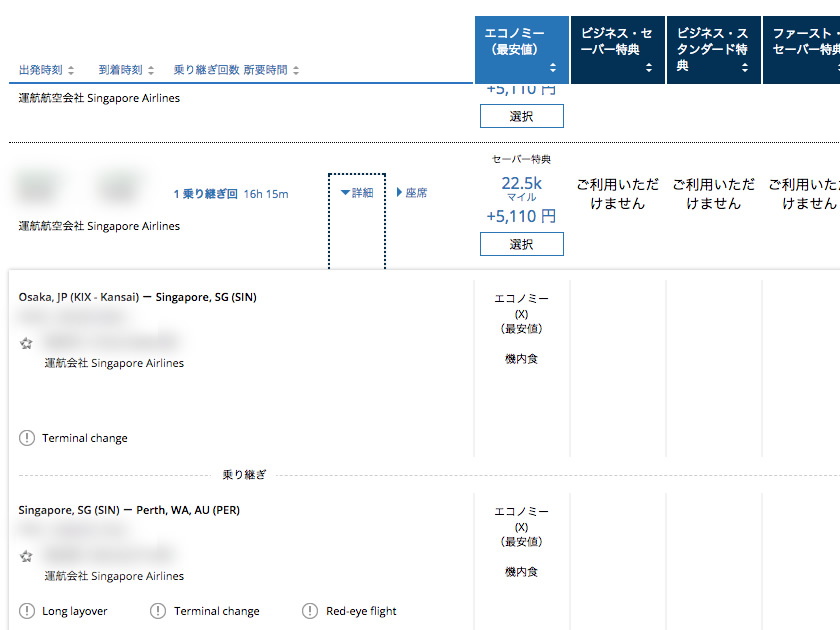This screenshot has width=840, height=630.
Task: Click sort arrows next to 到着時刻
Action: tap(151, 70)
